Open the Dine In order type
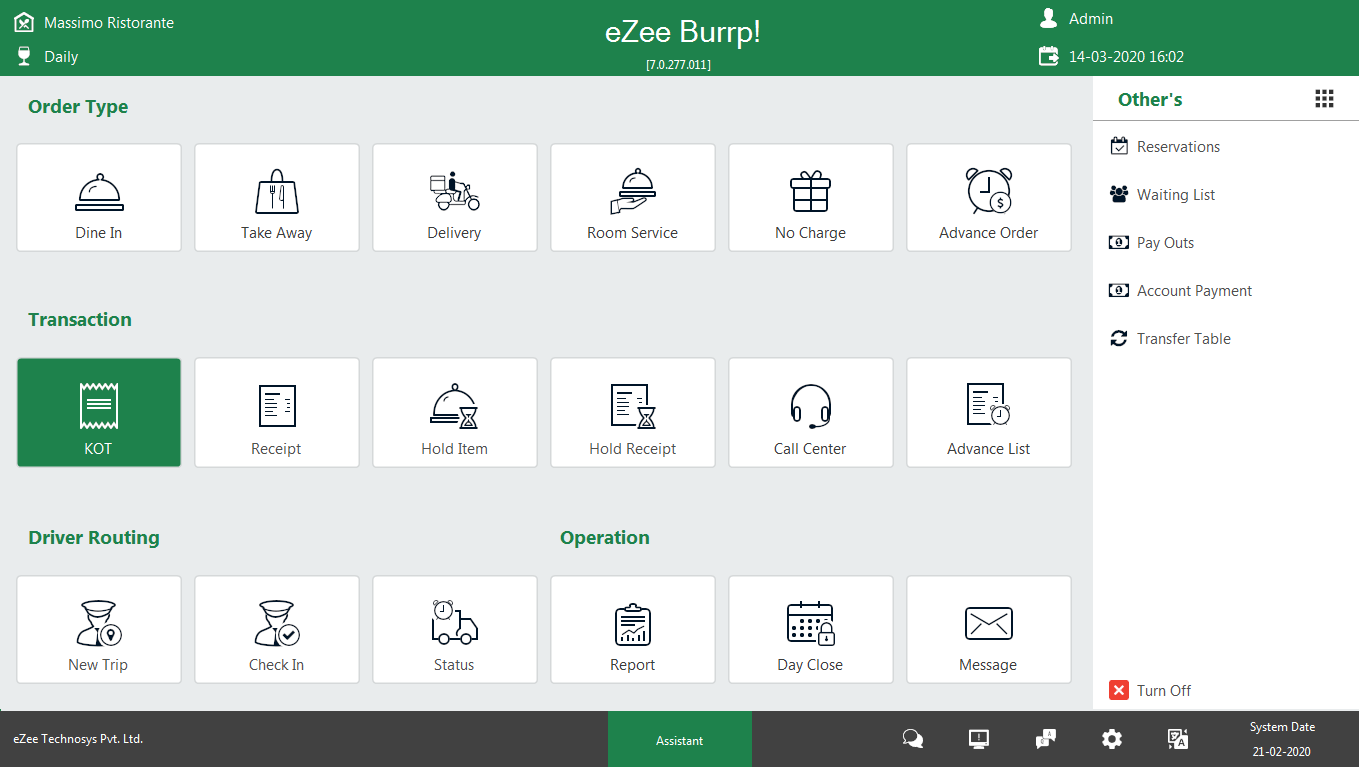The height and width of the screenshot is (767, 1359). point(99,197)
